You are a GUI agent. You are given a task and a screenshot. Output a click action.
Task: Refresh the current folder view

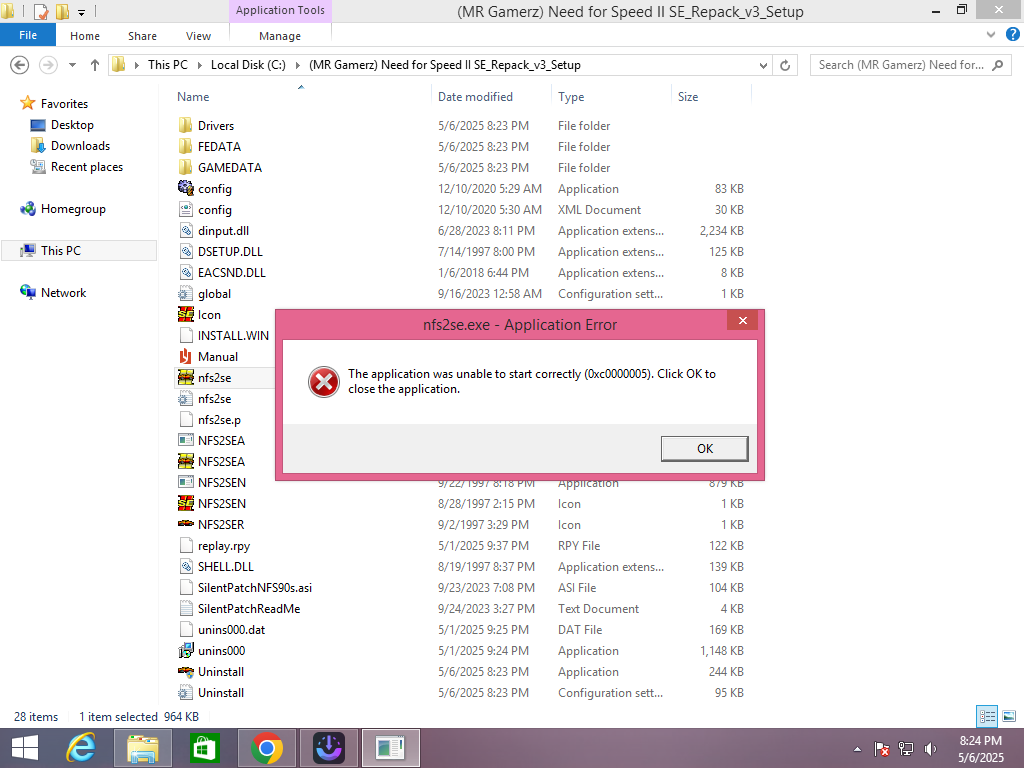[785, 65]
